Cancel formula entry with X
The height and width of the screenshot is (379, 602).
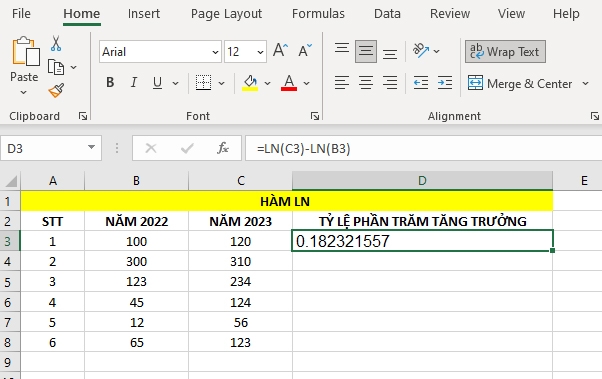(x=151, y=148)
